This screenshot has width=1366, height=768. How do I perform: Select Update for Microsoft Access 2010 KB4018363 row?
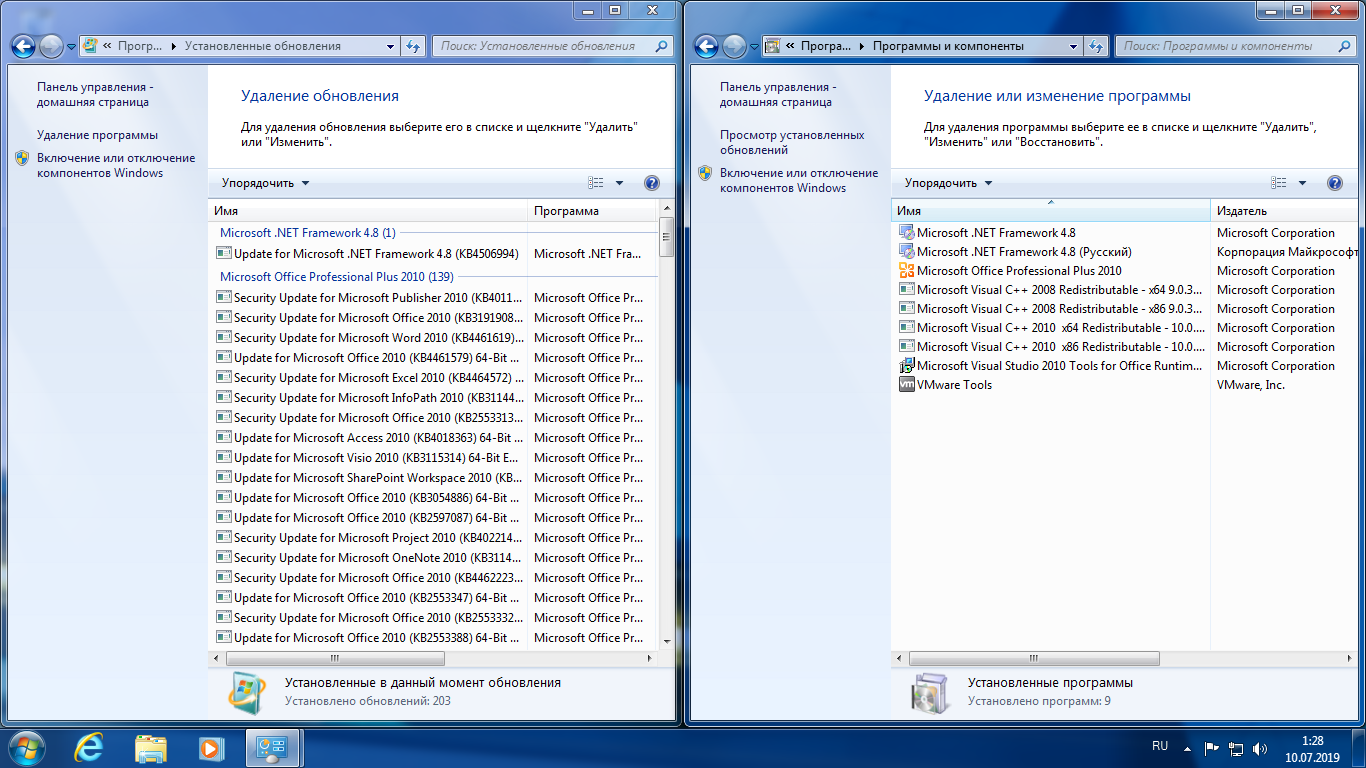point(434,438)
